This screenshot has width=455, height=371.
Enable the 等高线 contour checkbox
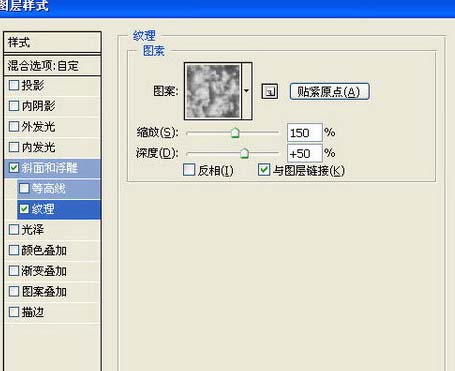pyautogui.click(x=24, y=188)
